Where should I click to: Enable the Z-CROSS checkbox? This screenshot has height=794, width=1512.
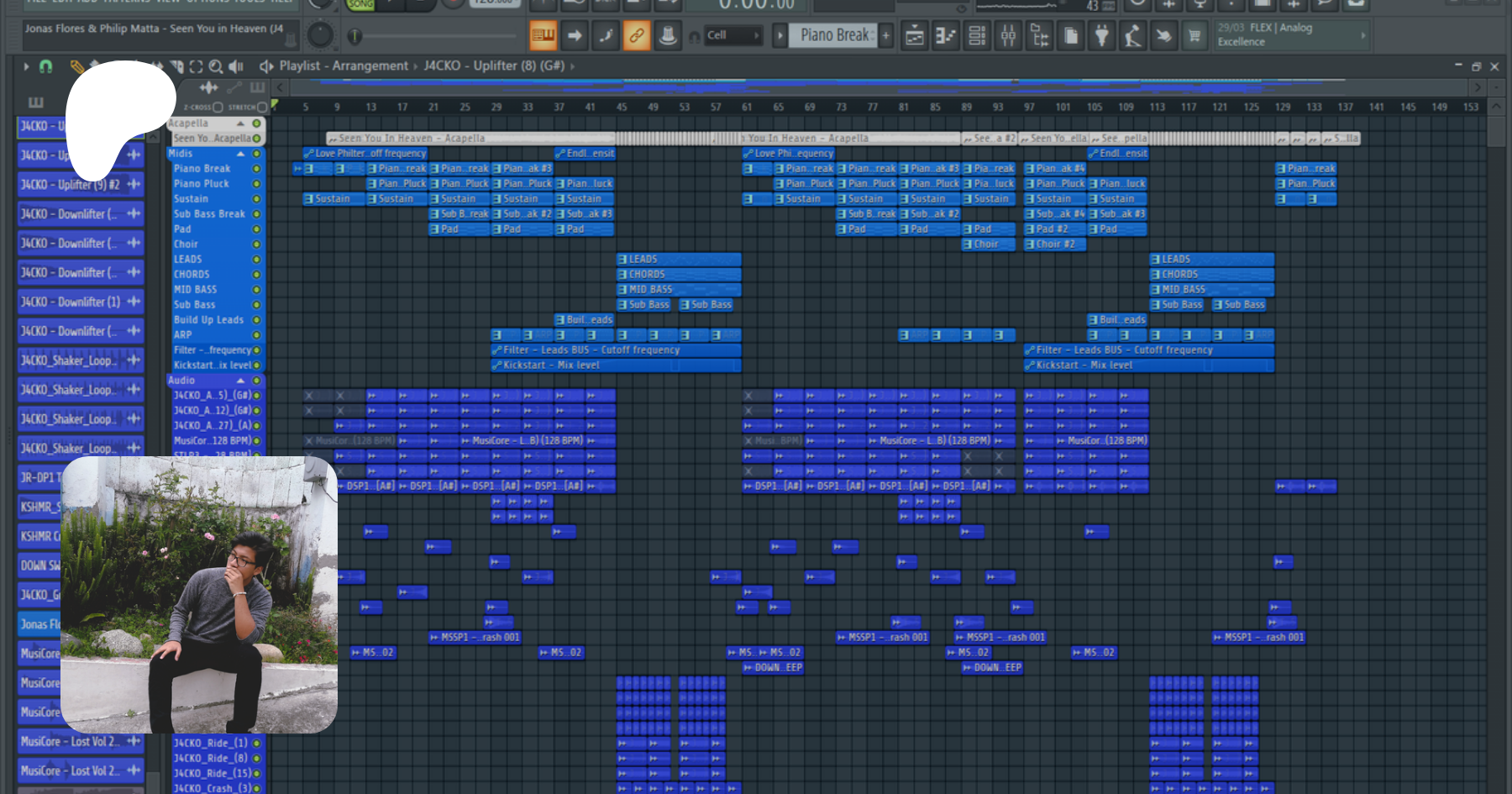(218, 108)
